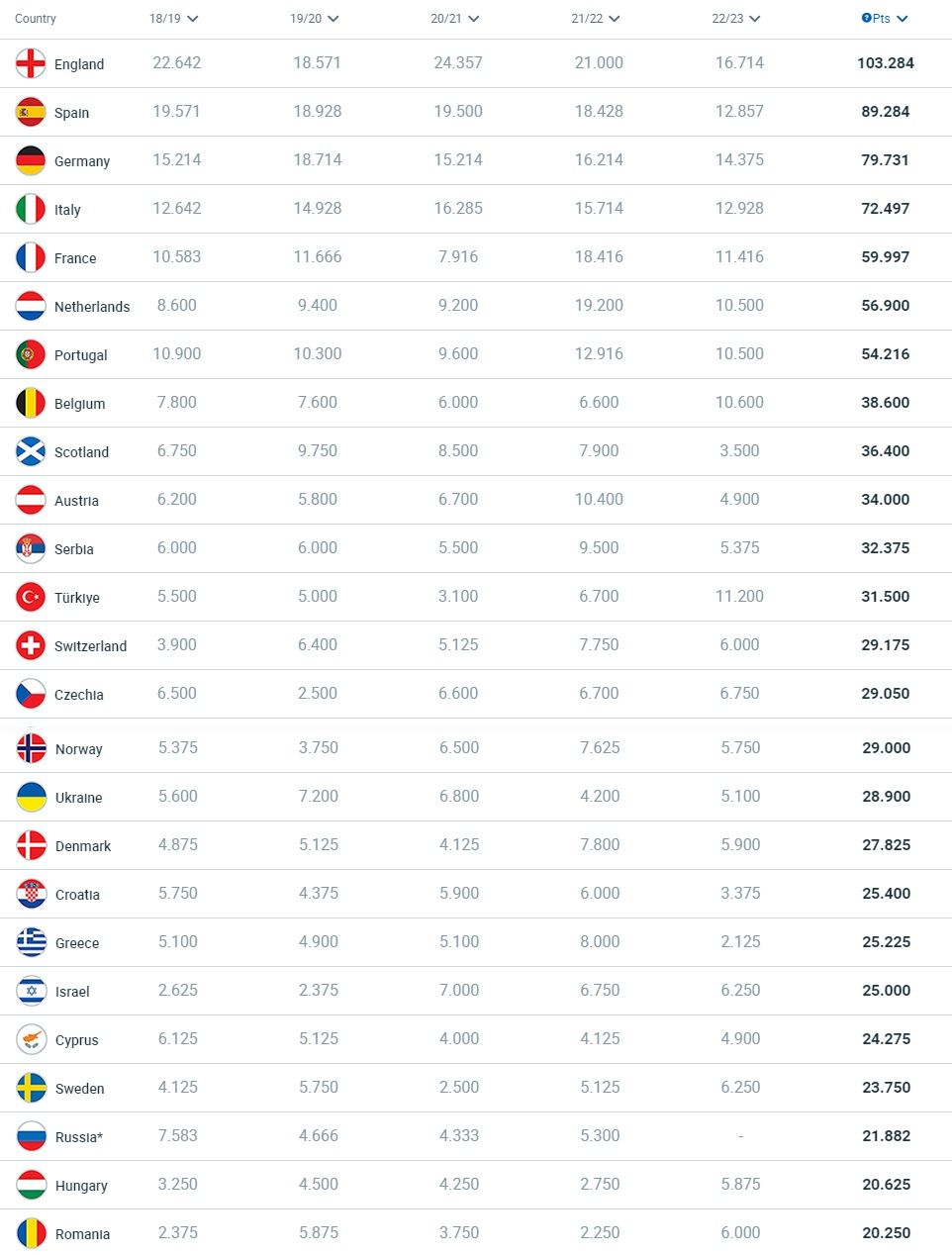Click the Norway flag icon

[x=32, y=748]
